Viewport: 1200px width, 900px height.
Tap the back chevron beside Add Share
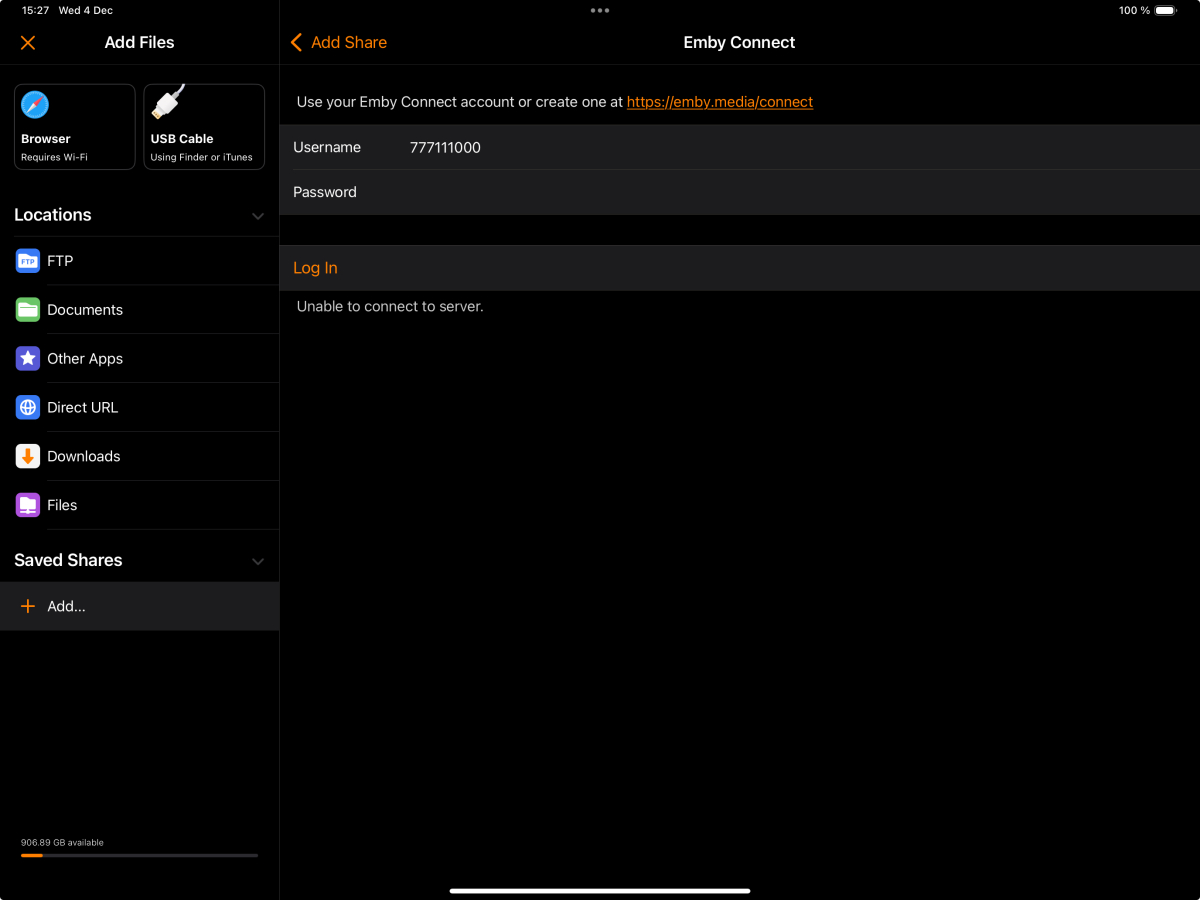click(296, 42)
